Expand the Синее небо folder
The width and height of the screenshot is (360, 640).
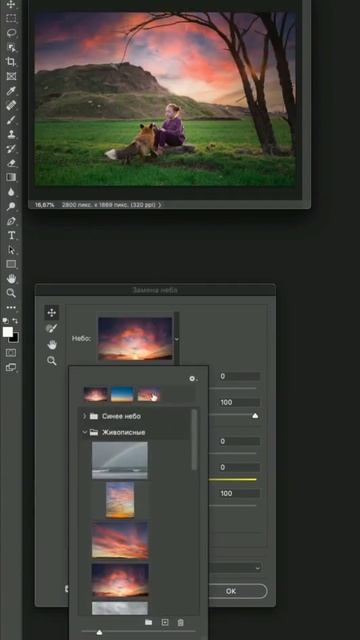[x=84, y=416]
